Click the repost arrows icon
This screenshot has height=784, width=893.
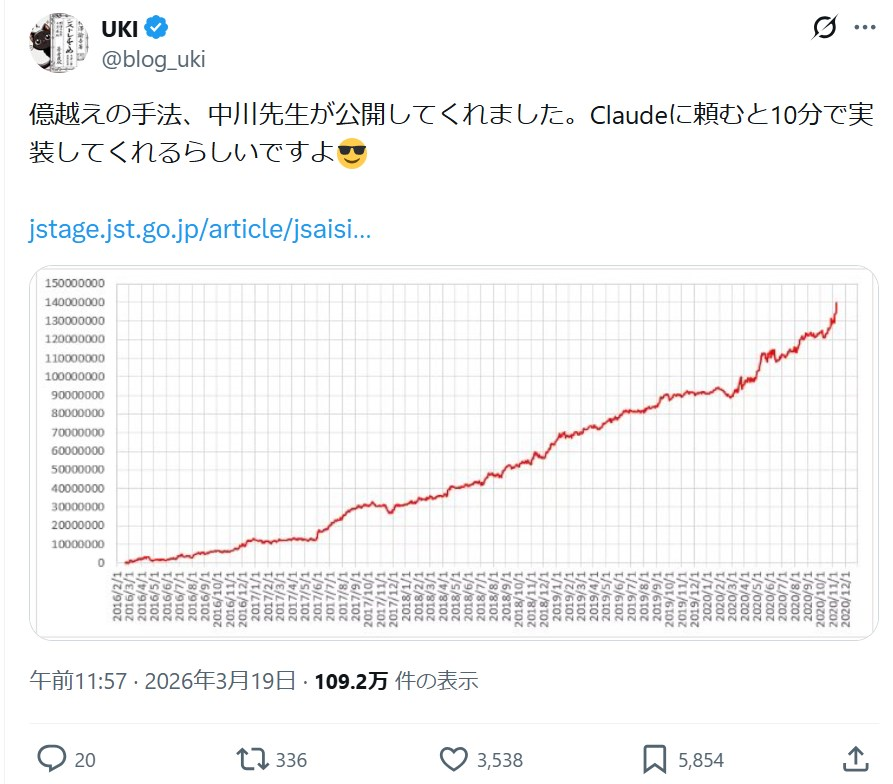point(251,758)
